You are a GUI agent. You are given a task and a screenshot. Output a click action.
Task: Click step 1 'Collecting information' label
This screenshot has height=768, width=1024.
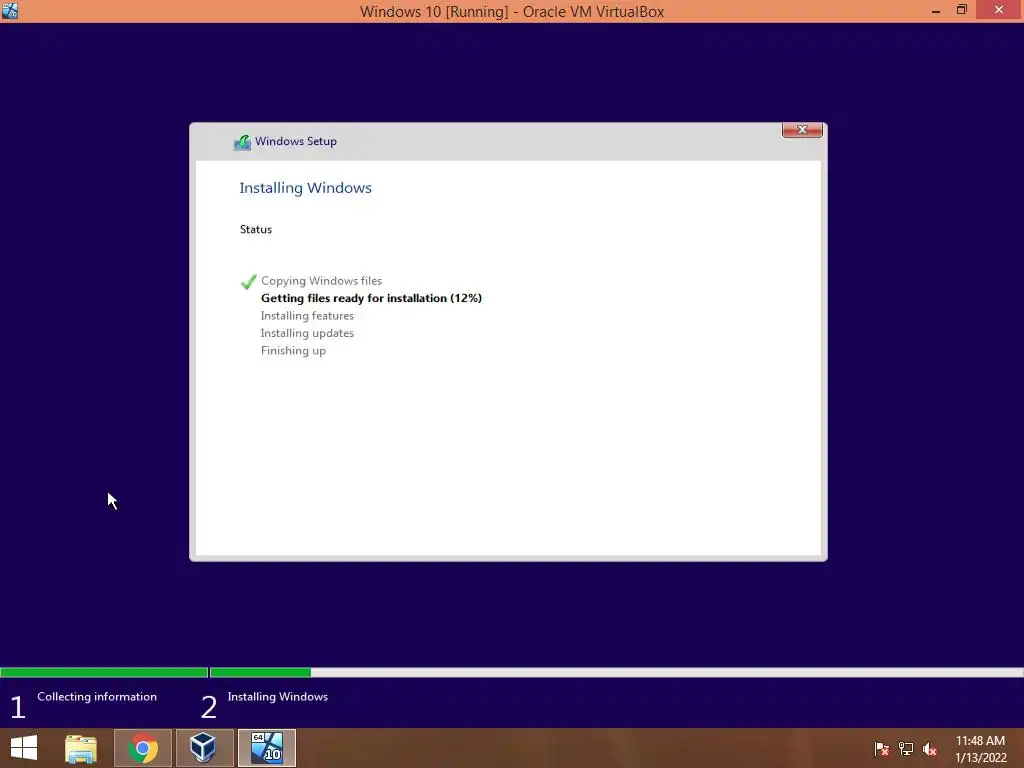tap(97, 697)
